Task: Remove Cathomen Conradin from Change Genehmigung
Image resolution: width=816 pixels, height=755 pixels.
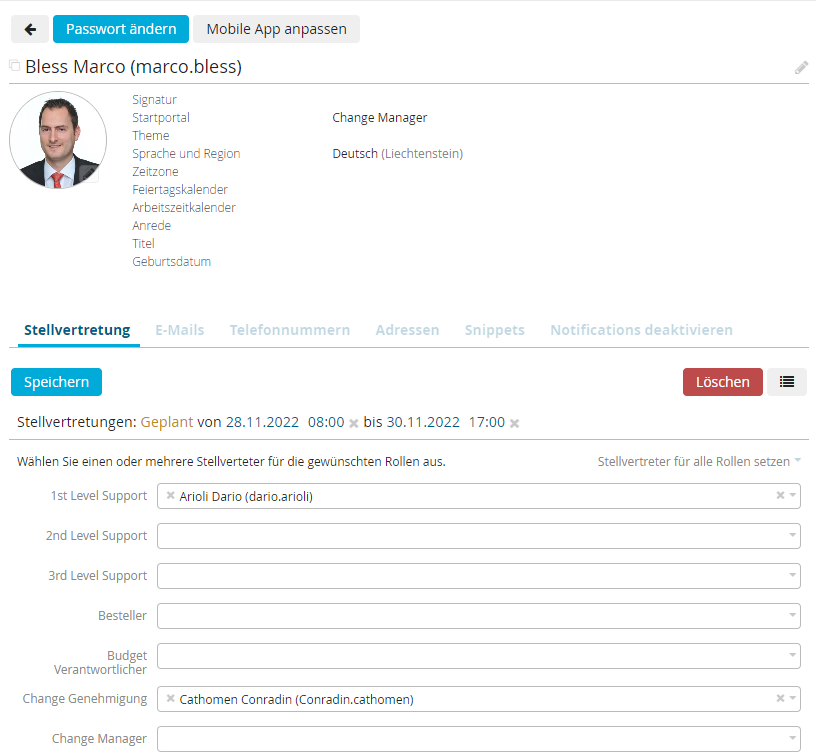Action: [x=170, y=699]
